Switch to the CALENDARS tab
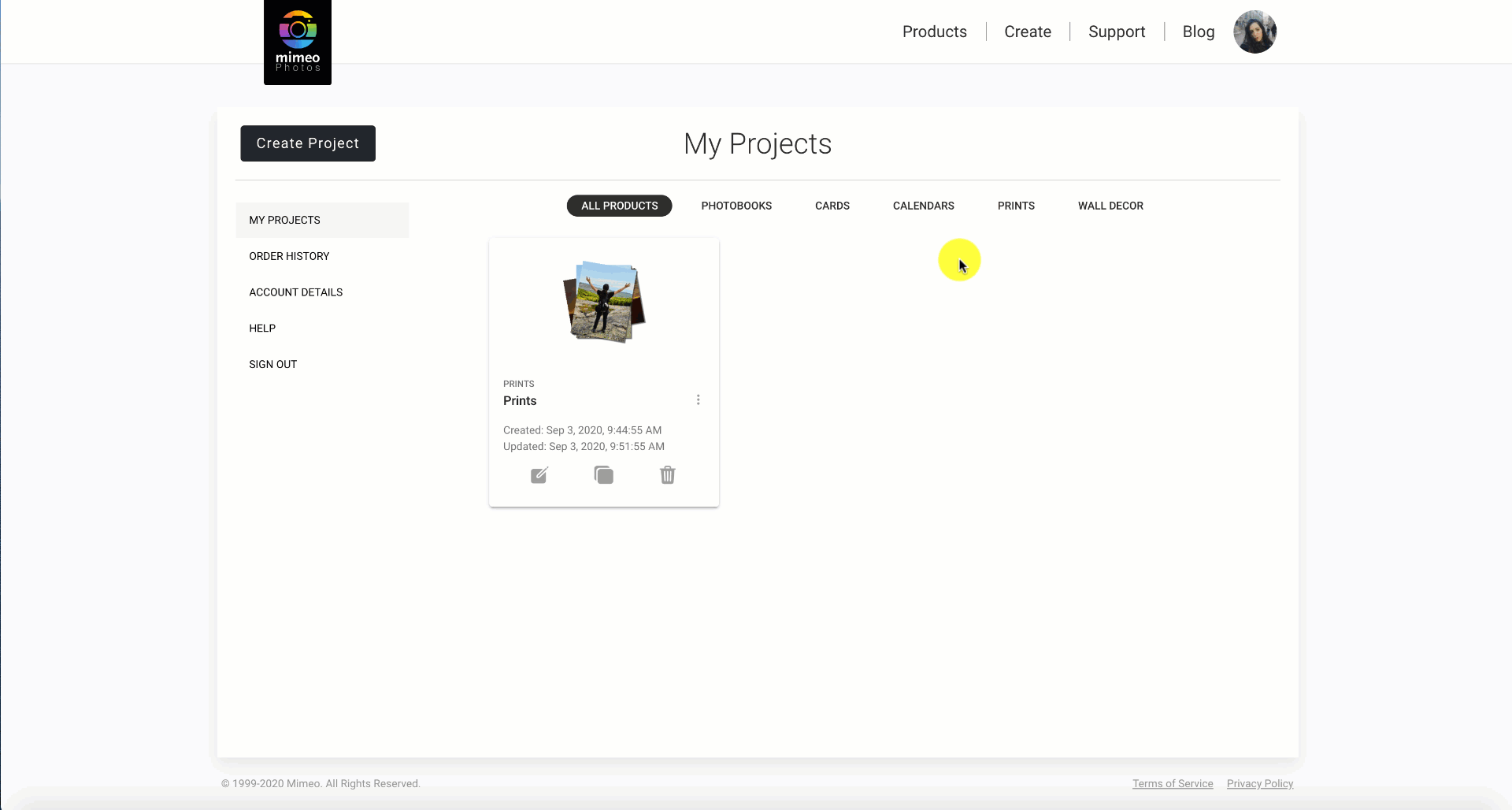 point(924,206)
